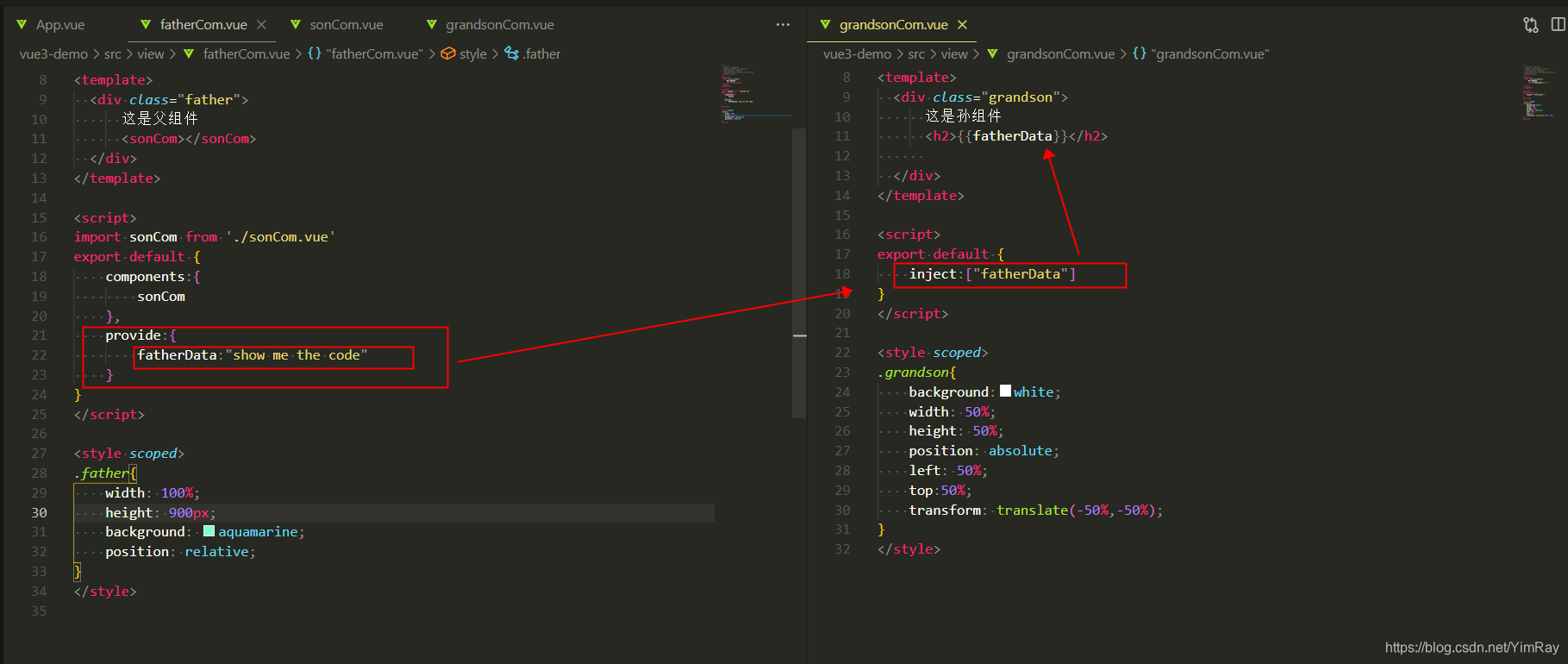Close the right grandsonCom.vue tab with its X
The height and width of the screenshot is (664, 1568).
[x=963, y=25]
